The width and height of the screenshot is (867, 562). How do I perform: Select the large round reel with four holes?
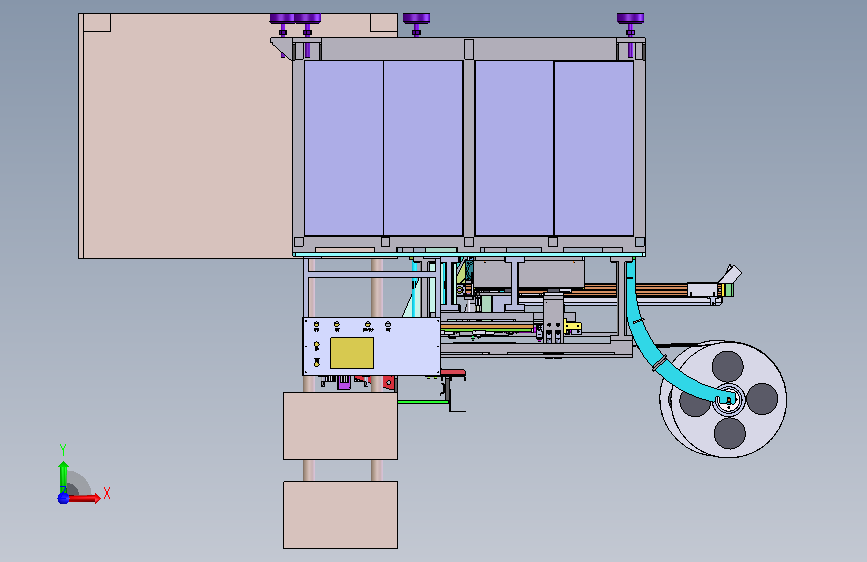click(x=729, y=399)
